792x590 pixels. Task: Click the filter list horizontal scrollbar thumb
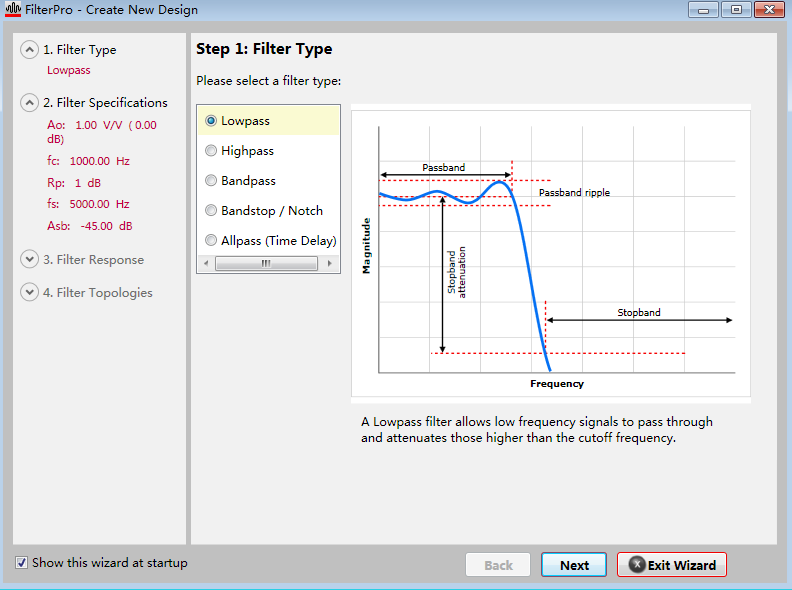pos(266,263)
